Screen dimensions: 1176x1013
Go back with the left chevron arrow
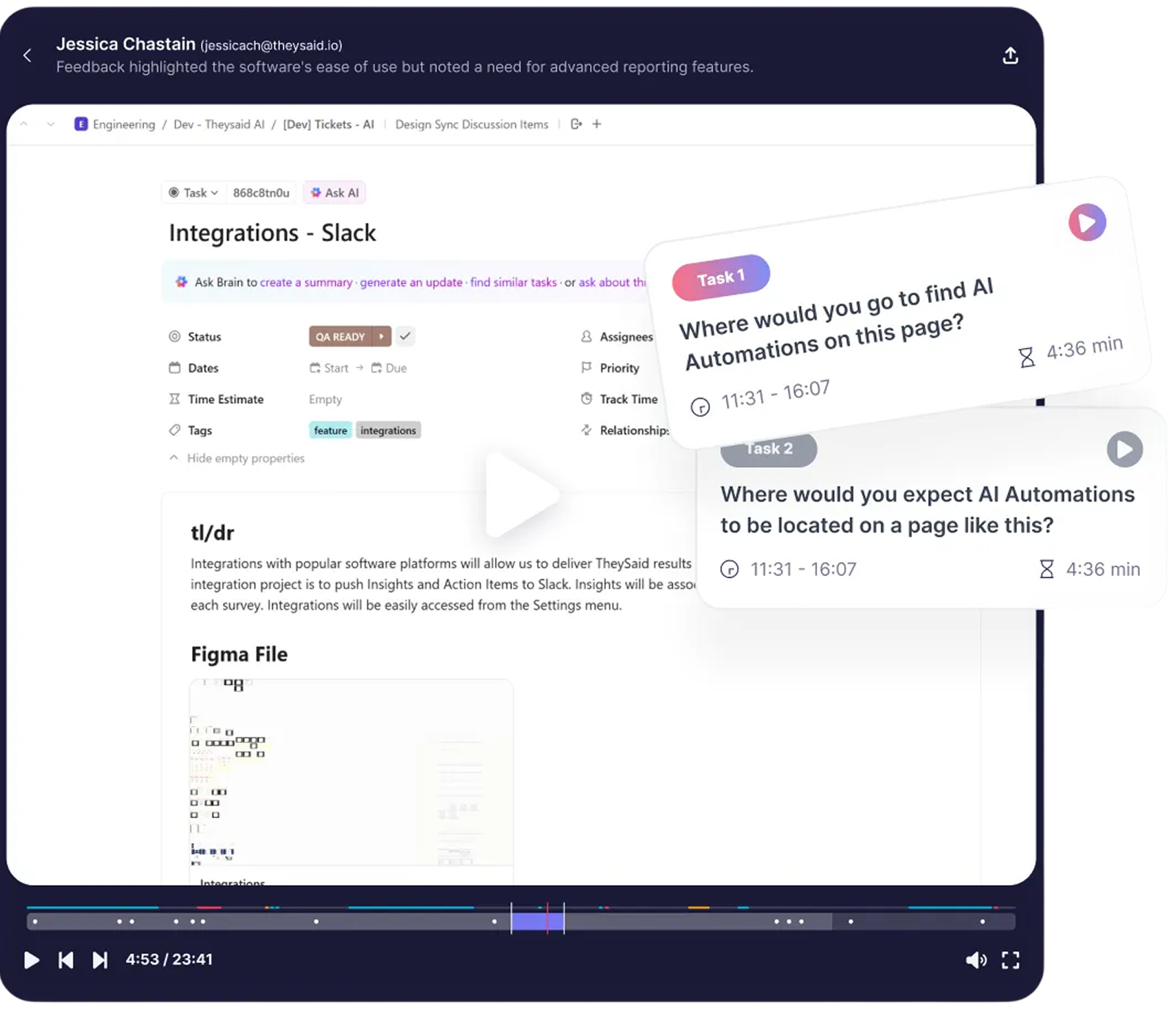tap(27, 55)
